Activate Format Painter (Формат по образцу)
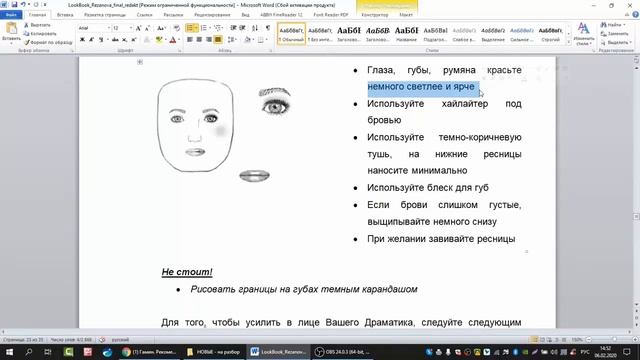 [48, 42]
